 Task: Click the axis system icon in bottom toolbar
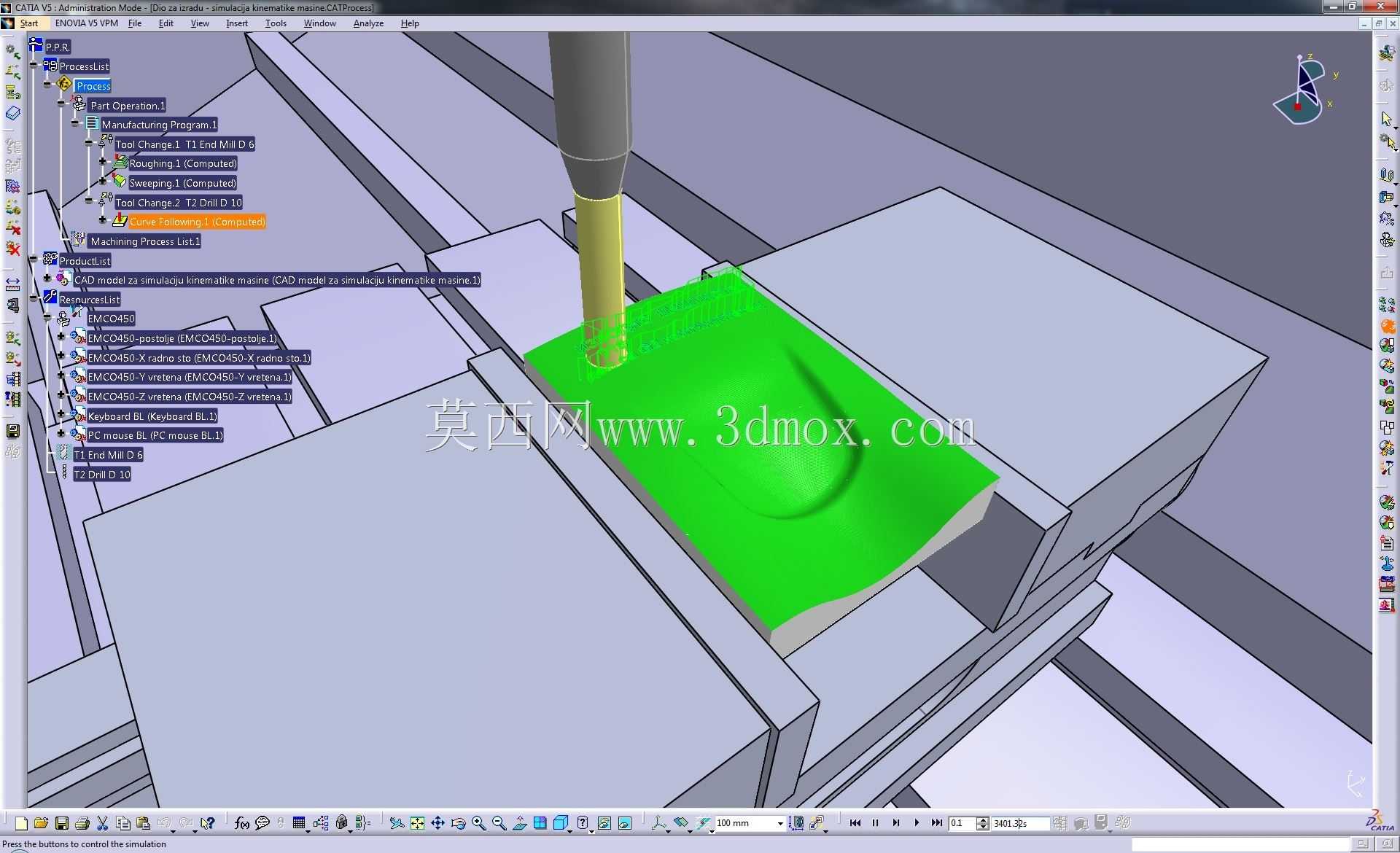[658, 823]
